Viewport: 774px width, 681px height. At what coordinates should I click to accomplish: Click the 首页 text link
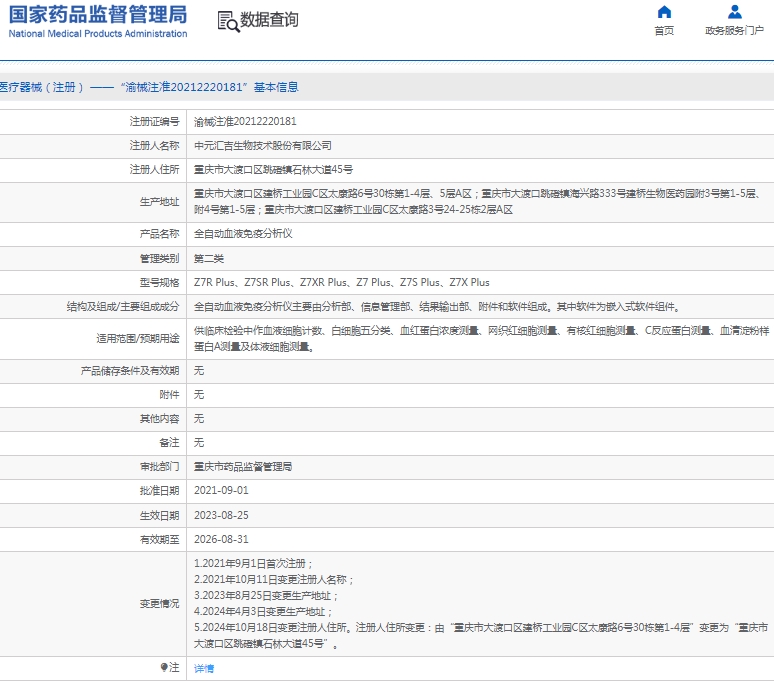point(664,31)
